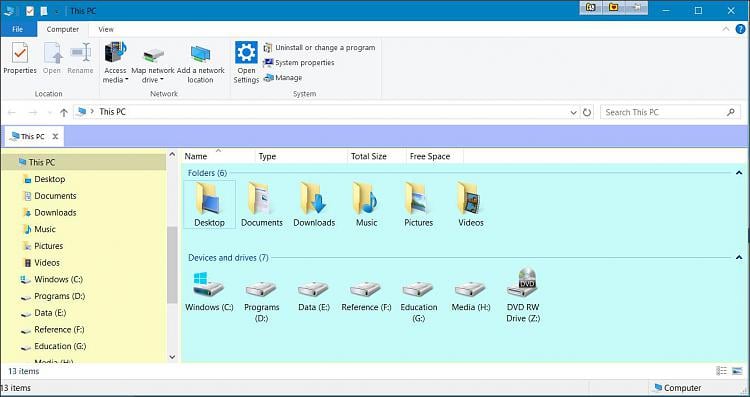This screenshot has height=397, width=750.
Task: Switch to the View ribbon tab
Action: [106, 29]
